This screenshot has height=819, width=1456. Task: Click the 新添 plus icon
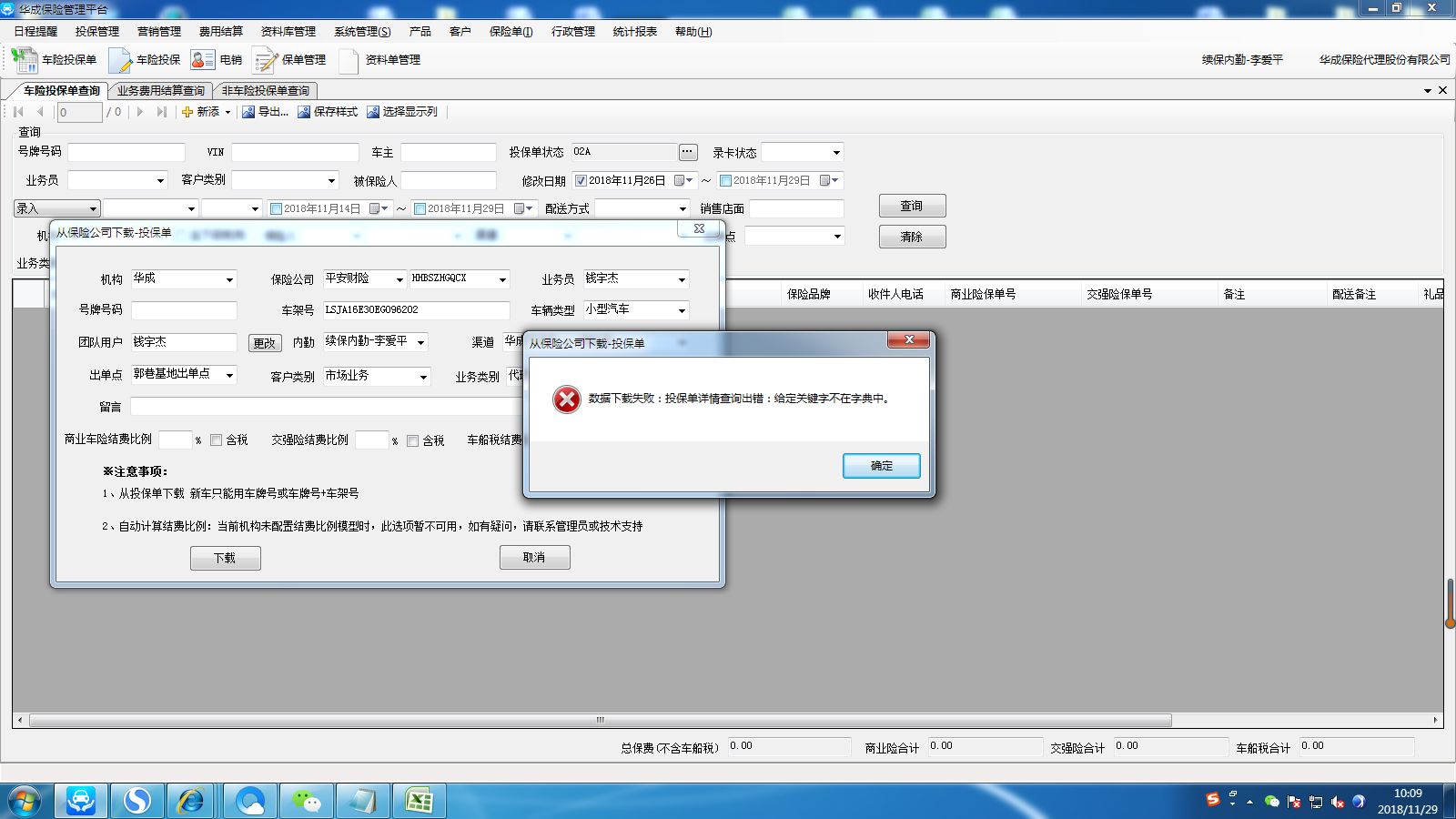coord(187,112)
